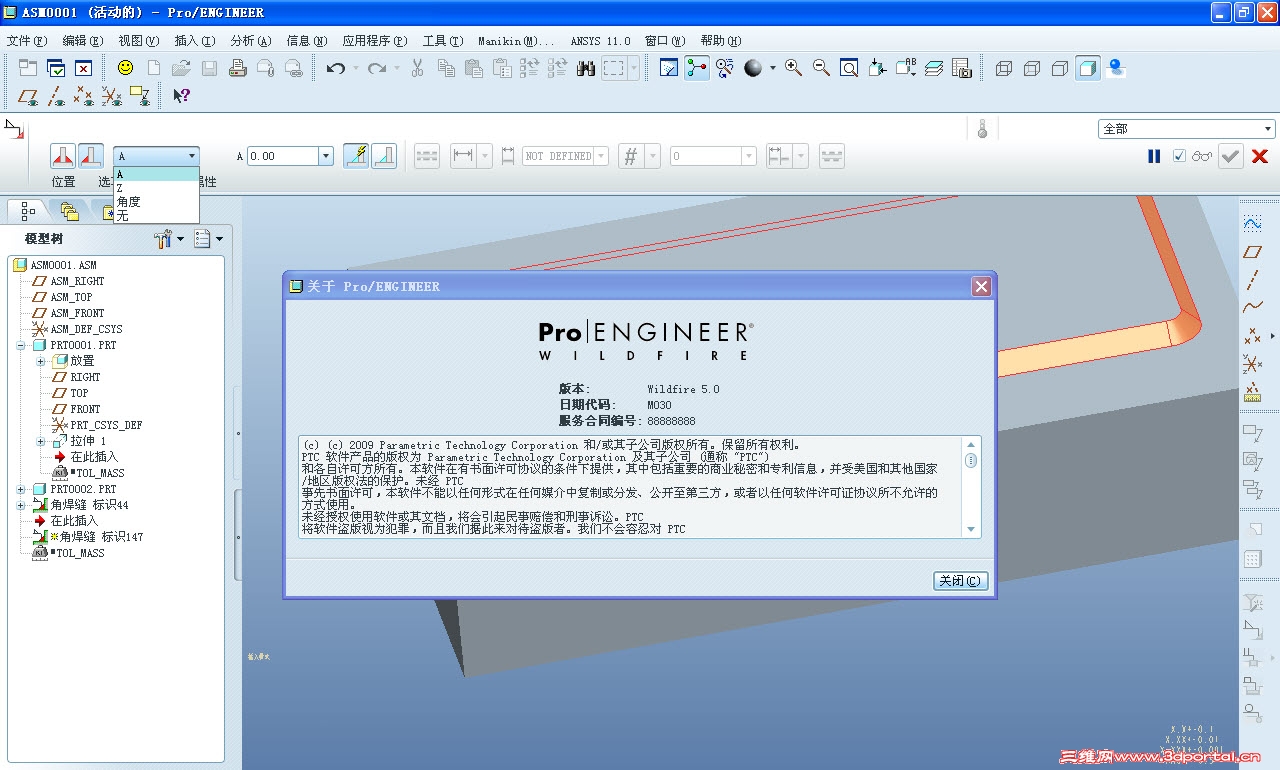Open the 视图 menu
Viewport: 1280px width, 770px height.
click(138, 41)
